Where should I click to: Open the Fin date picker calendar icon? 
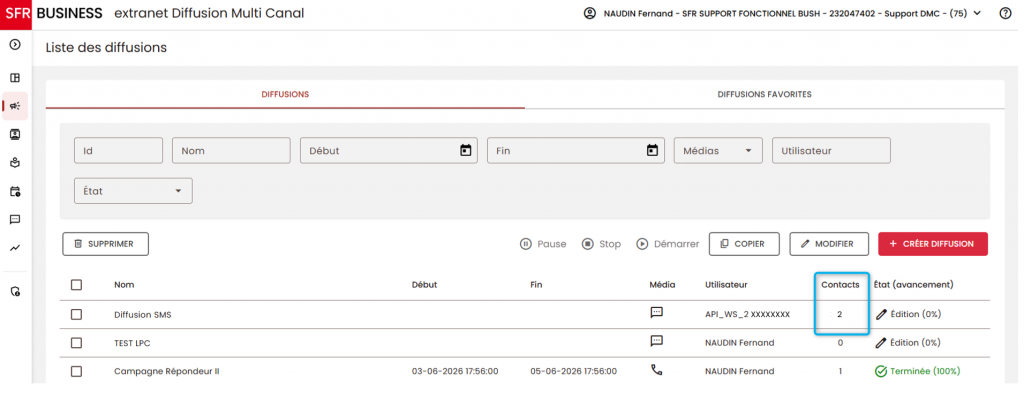pyautogui.click(x=652, y=150)
